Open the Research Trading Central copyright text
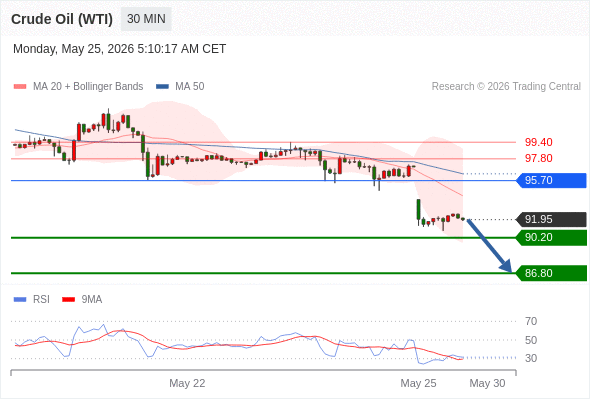The image size is (590, 400). pos(506,87)
